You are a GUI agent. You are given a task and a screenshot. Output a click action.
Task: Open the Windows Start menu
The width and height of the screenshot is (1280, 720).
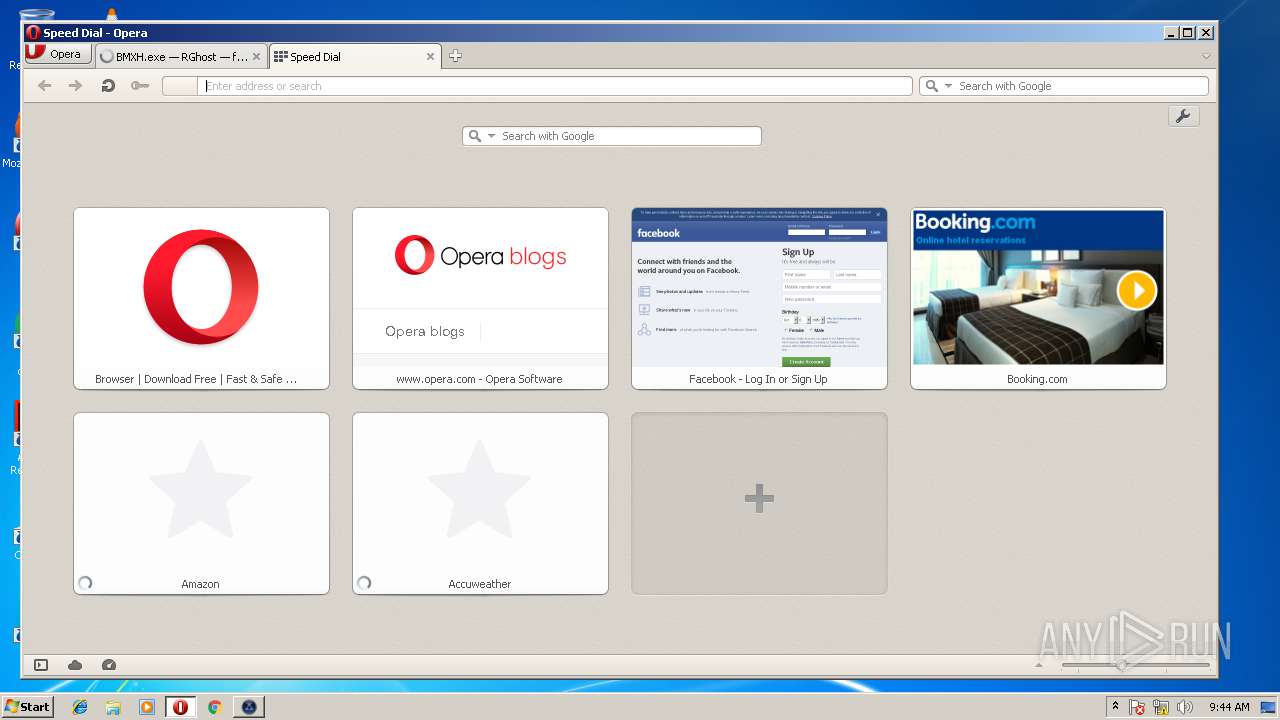[x=27, y=706]
